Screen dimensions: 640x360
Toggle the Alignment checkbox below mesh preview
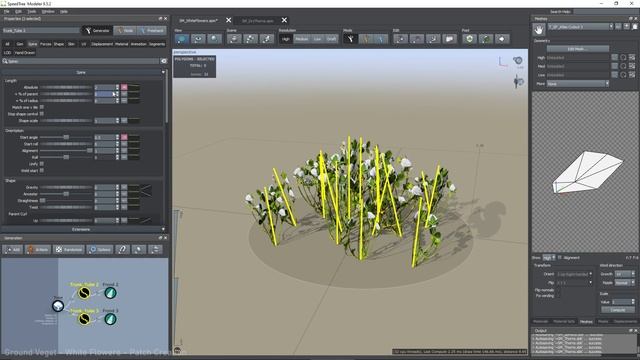560,258
